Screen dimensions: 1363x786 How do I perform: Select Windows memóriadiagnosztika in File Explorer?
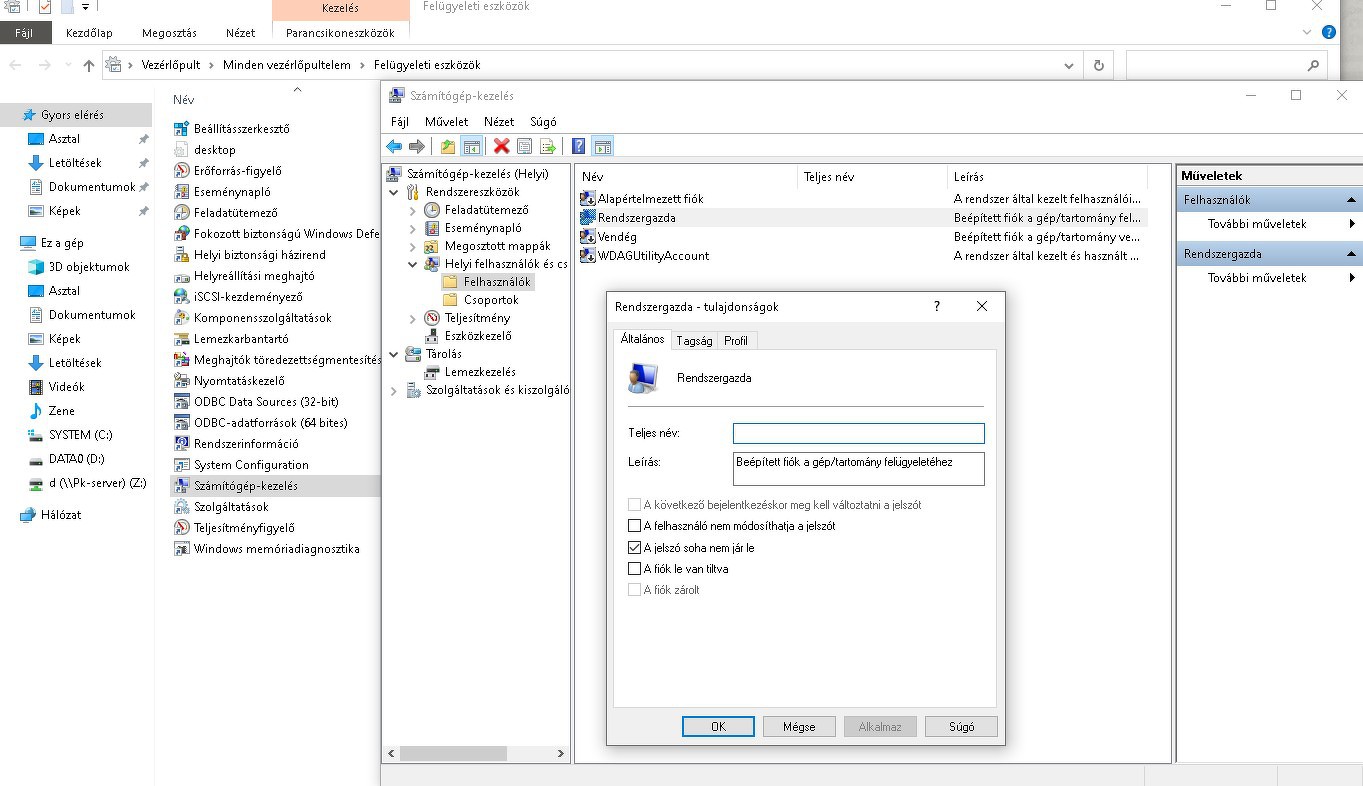pos(276,548)
